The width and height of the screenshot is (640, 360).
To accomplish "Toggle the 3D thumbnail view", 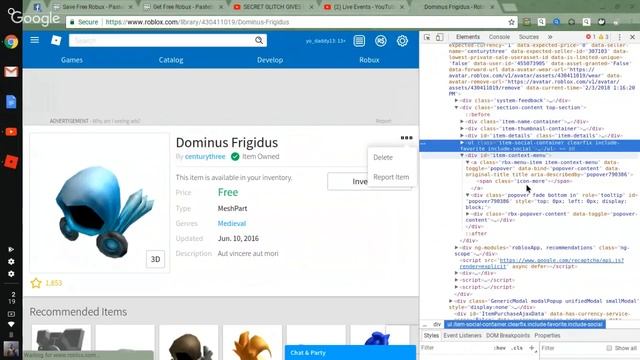I will pos(156,259).
